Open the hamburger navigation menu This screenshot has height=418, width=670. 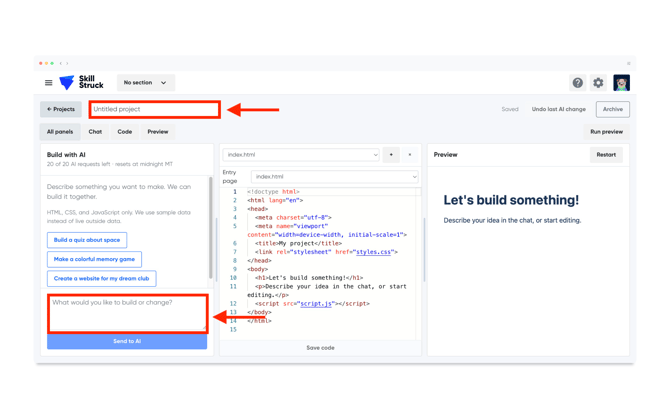[49, 82]
